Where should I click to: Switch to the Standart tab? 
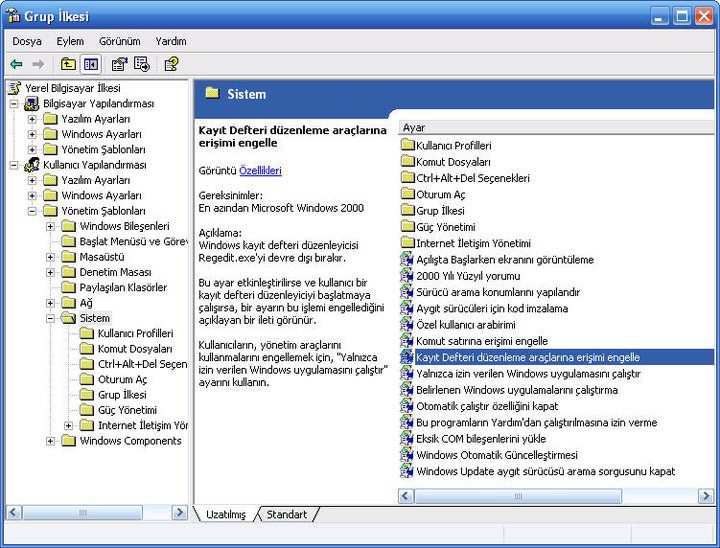pos(287,514)
